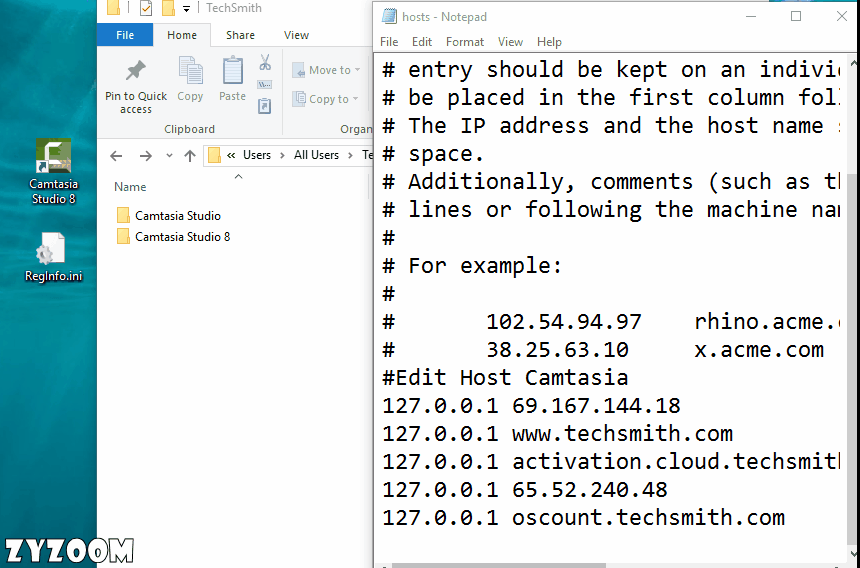Screen dimensions: 860x568
Task: Sort files by the Name column header
Action: click(x=130, y=187)
